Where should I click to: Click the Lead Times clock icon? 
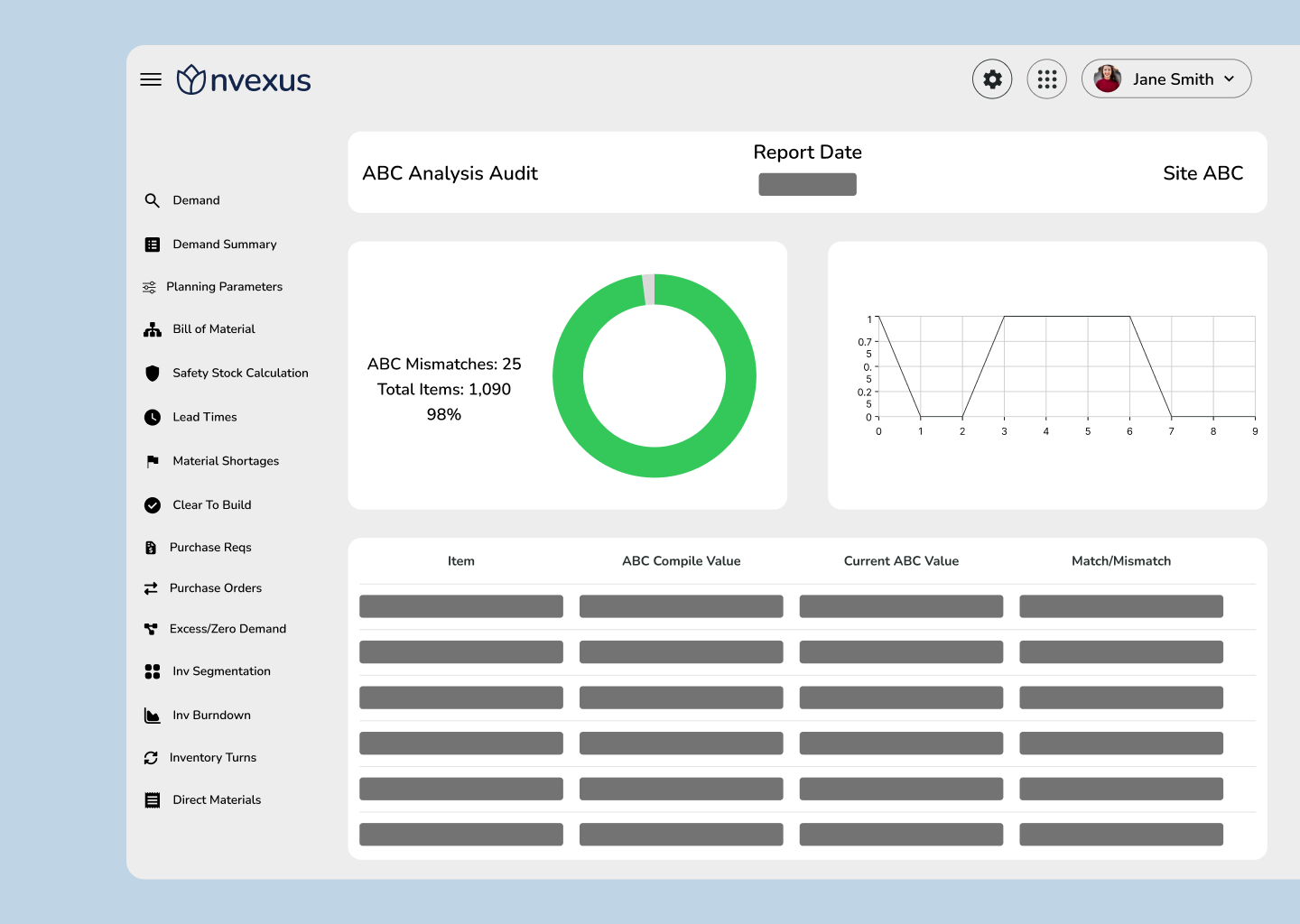point(153,417)
